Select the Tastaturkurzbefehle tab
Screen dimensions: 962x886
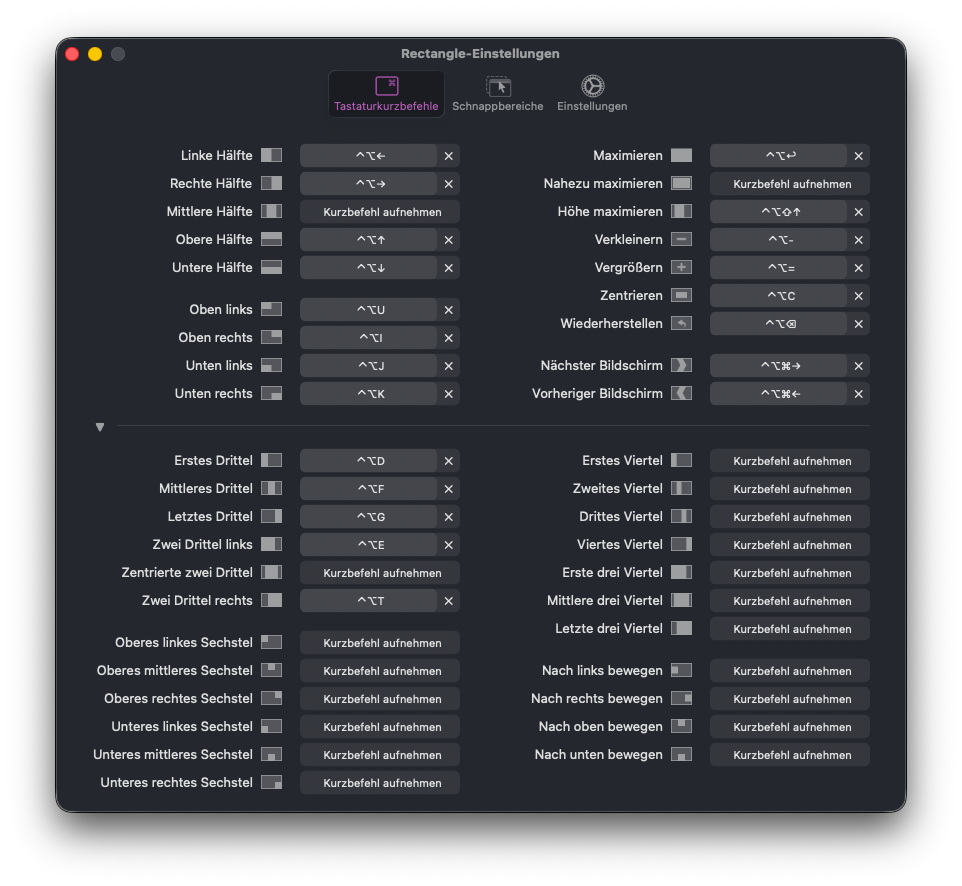[x=386, y=94]
